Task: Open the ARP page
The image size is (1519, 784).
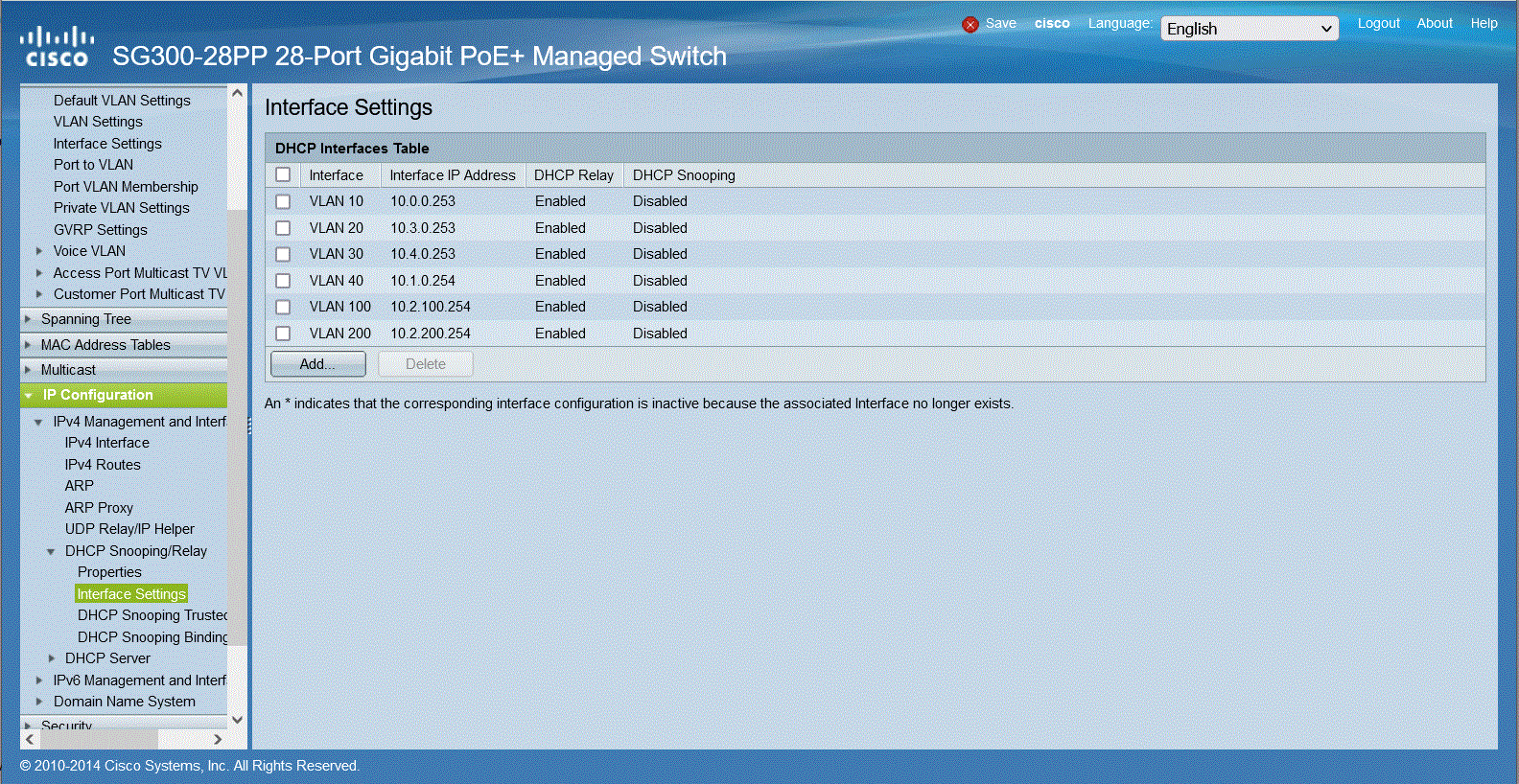Action: click(x=80, y=486)
